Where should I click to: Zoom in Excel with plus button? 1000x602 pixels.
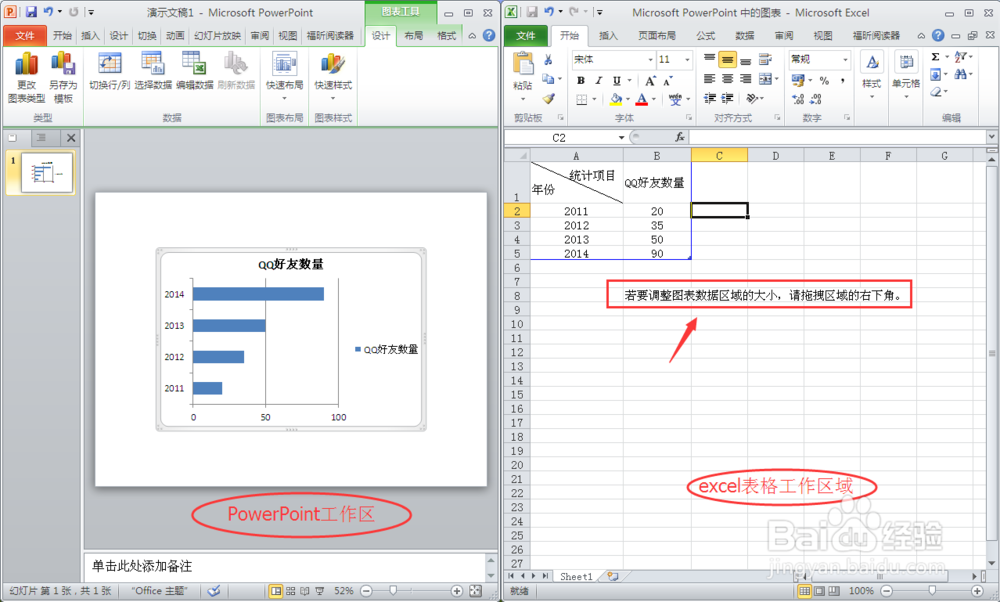pos(976,591)
